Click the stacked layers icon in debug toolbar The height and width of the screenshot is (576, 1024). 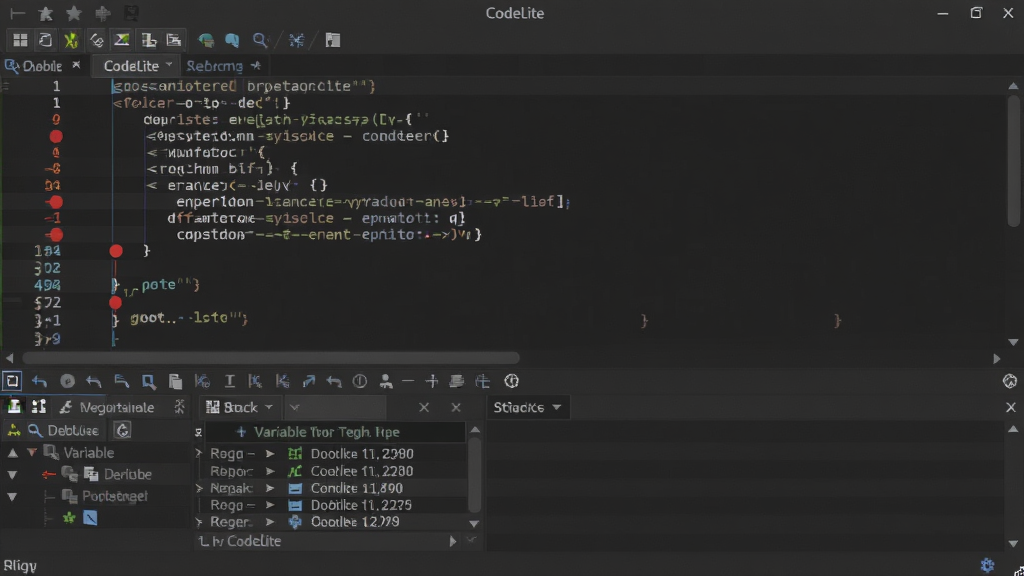[456, 381]
